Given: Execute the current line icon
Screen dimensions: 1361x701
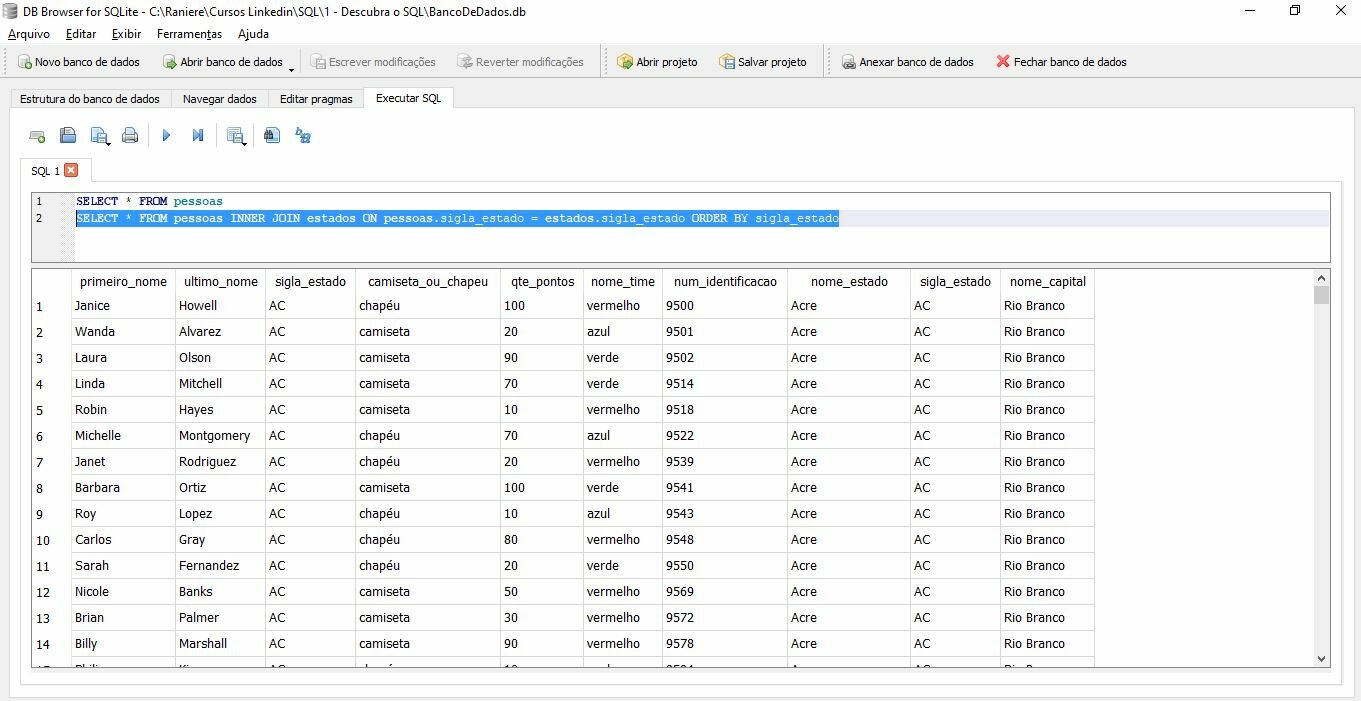Looking at the screenshot, I should coord(198,136).
